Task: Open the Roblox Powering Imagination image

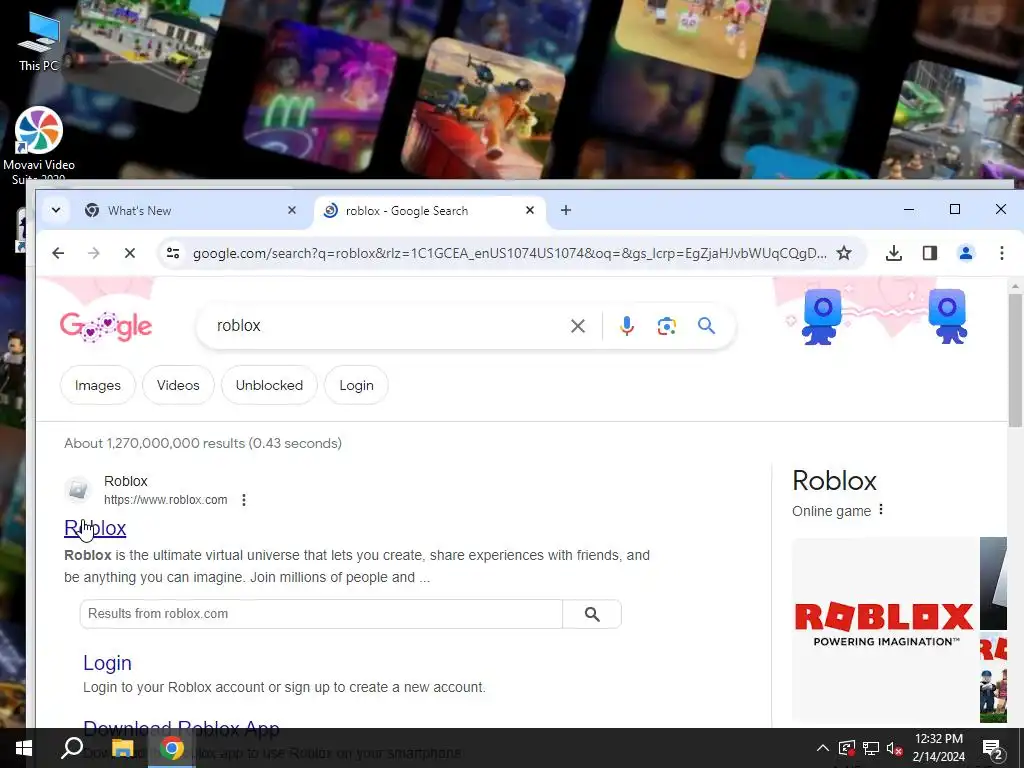Action: tap(884, 628)
